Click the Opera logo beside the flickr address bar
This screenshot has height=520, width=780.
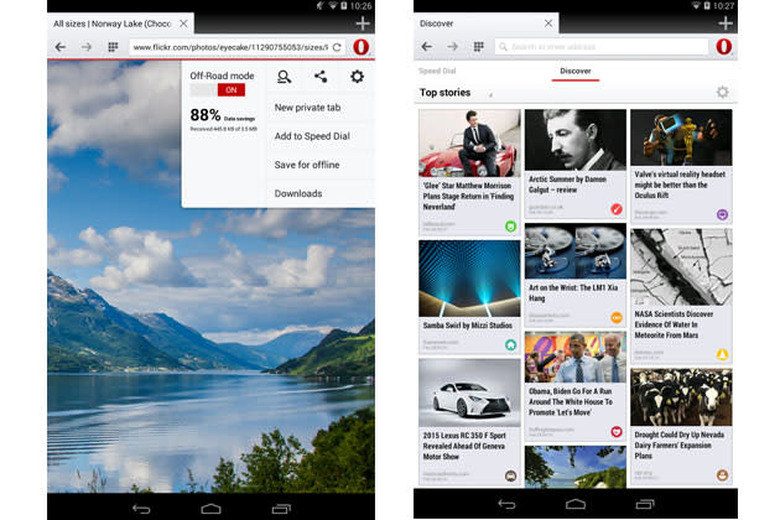[x=360, y=47]
